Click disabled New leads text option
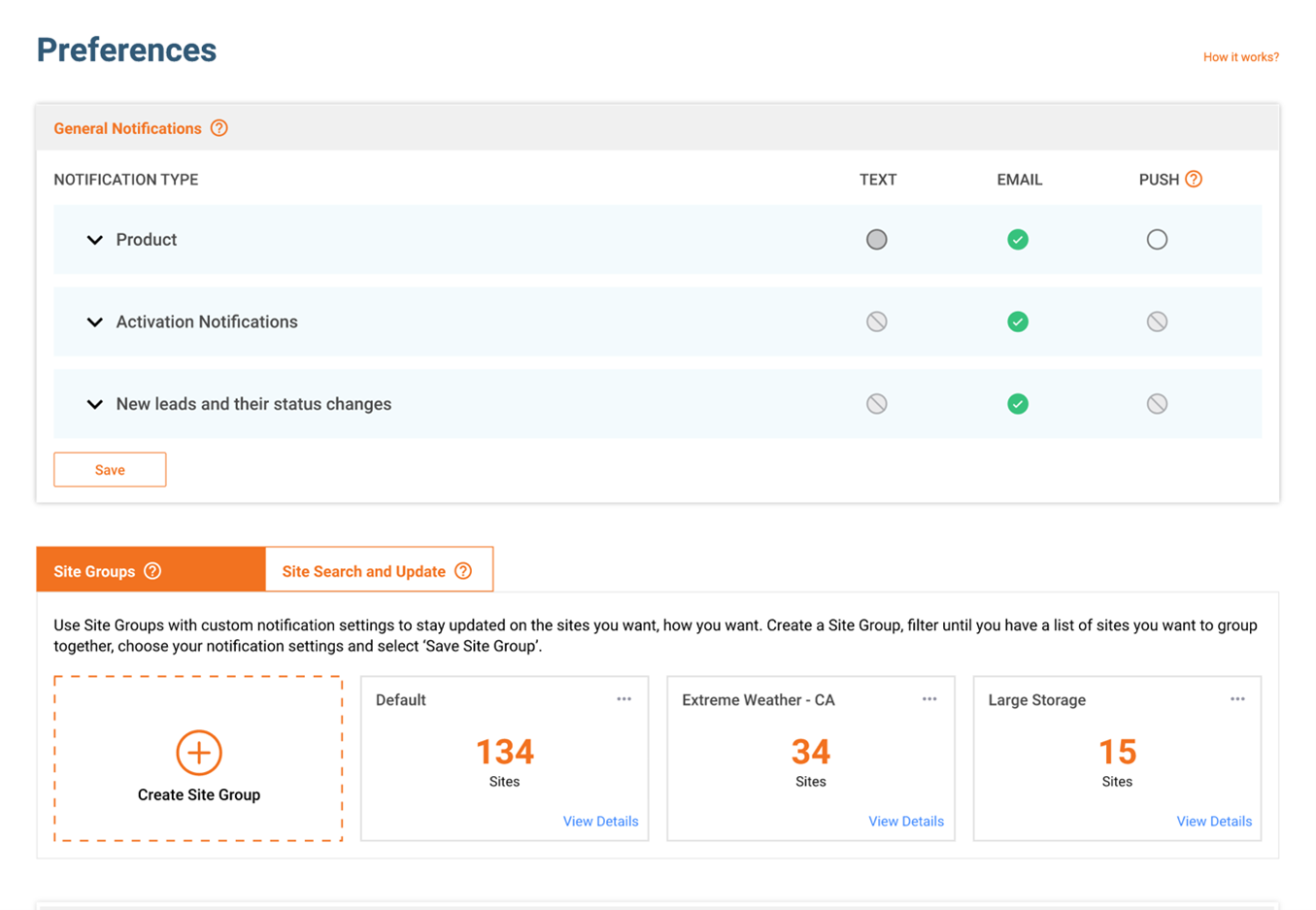Image resolution: width=1316 pixels, height=910 pixels. click(877, 404)
